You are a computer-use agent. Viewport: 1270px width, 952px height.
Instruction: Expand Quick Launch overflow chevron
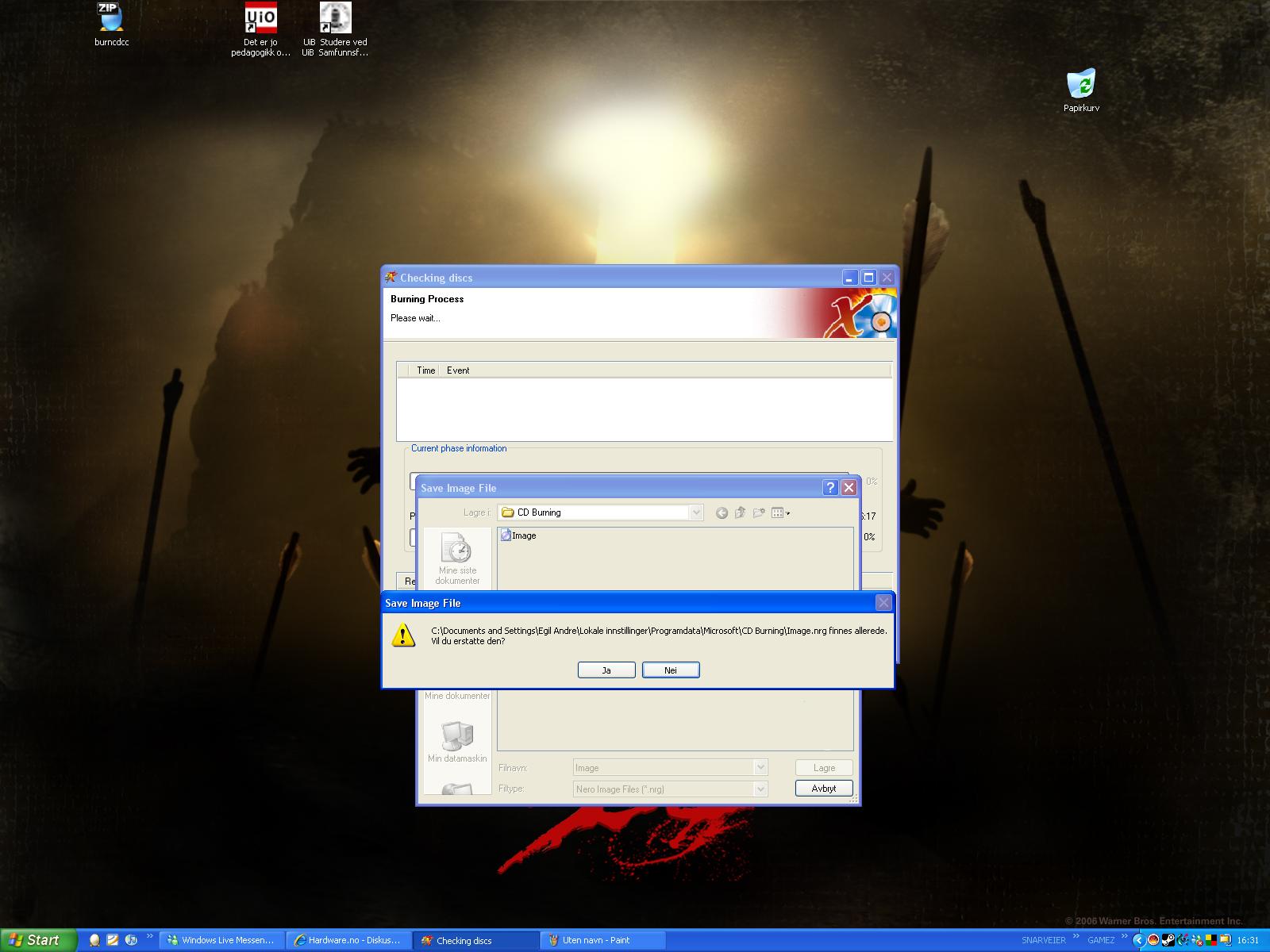149,936
